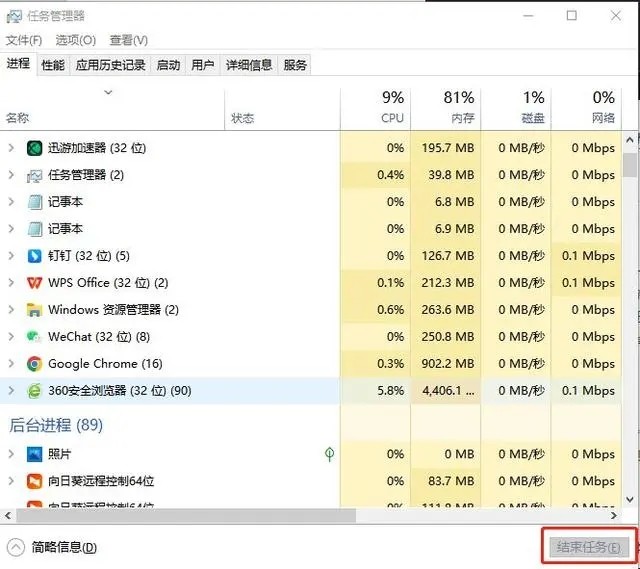
Task: Click the 360安全浏览器 icon
Action: click(35, 391)
